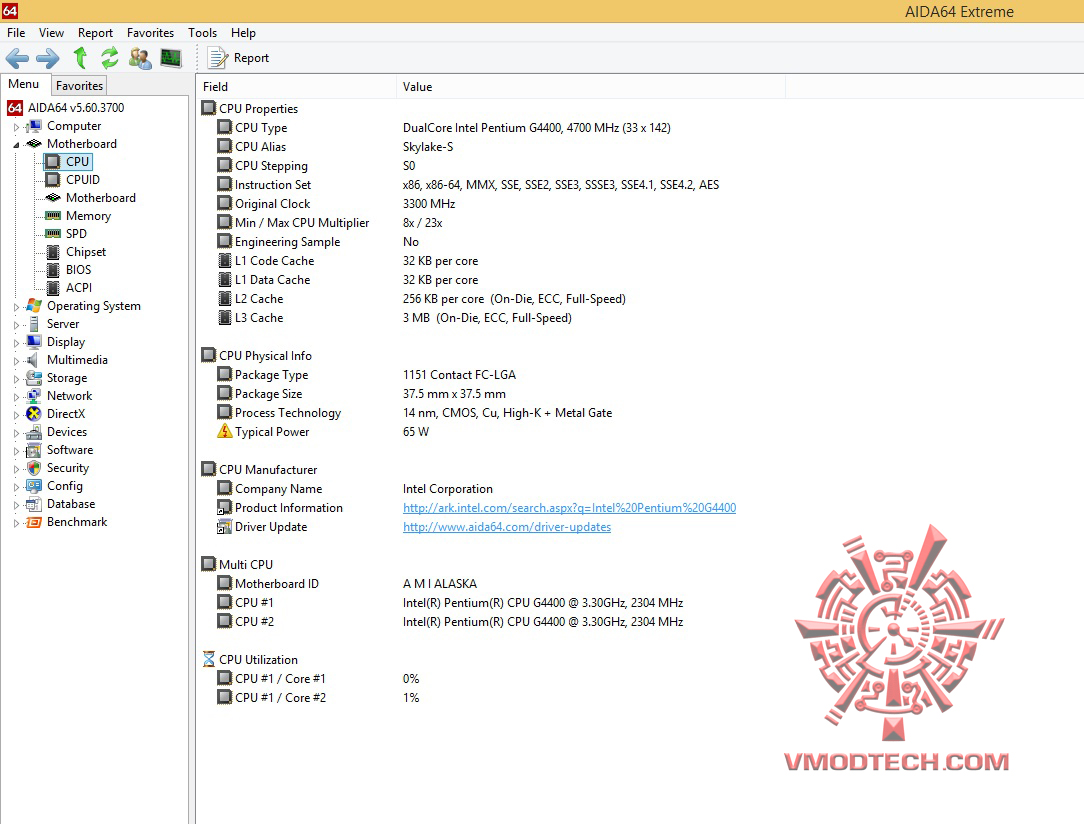1084x824 pixels.
Task: Click the BIOS chip icon
Action: pyautogui.click(x=53, y=270)
